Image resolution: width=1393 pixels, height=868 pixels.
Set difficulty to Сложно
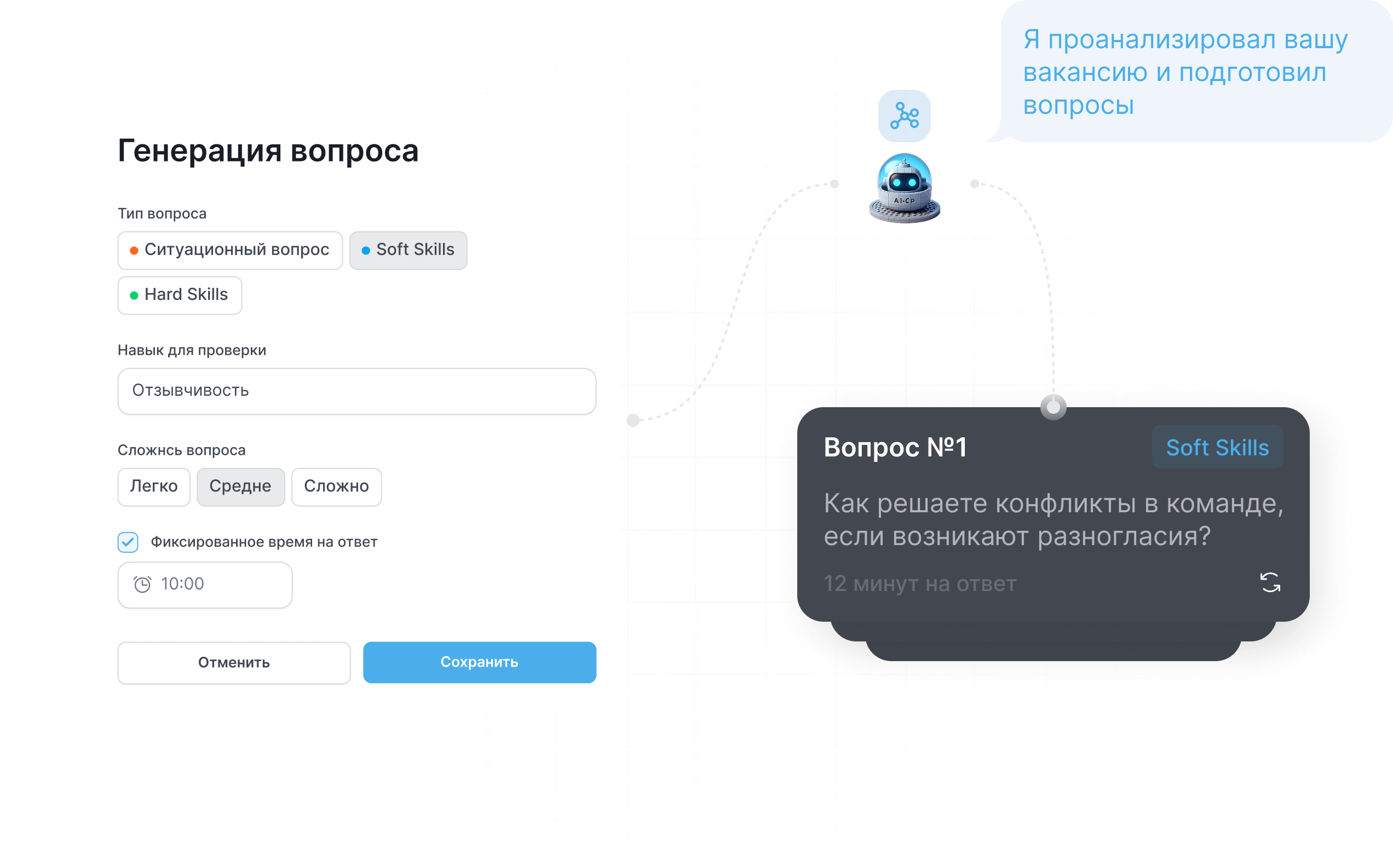[337, 487]
